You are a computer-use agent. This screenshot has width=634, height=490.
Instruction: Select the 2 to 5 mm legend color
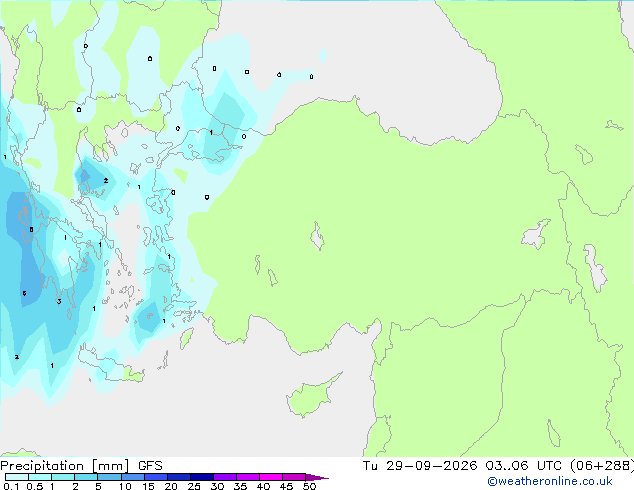(x=86, y=477)
